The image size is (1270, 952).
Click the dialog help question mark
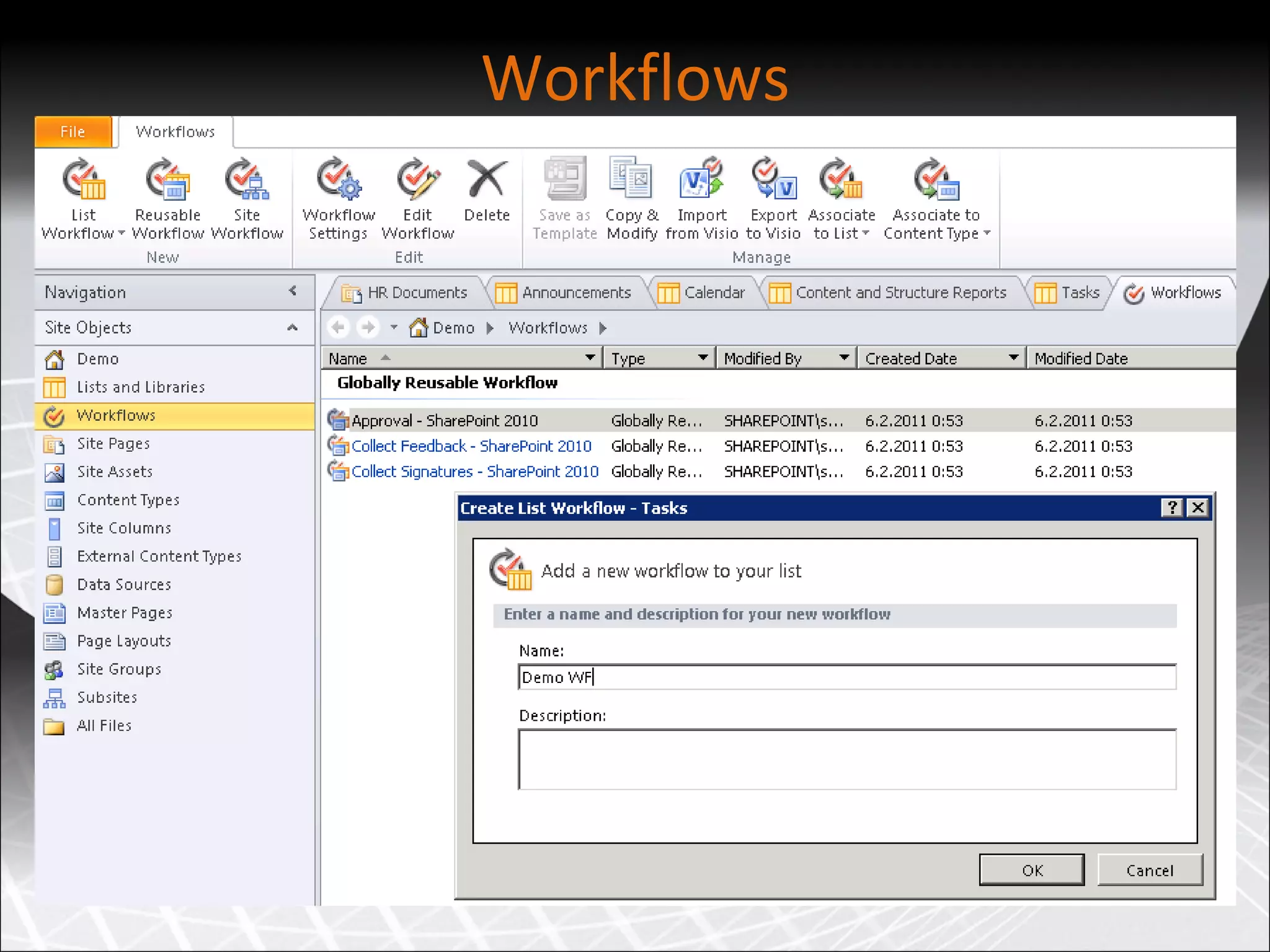[x=1172, y=508]
